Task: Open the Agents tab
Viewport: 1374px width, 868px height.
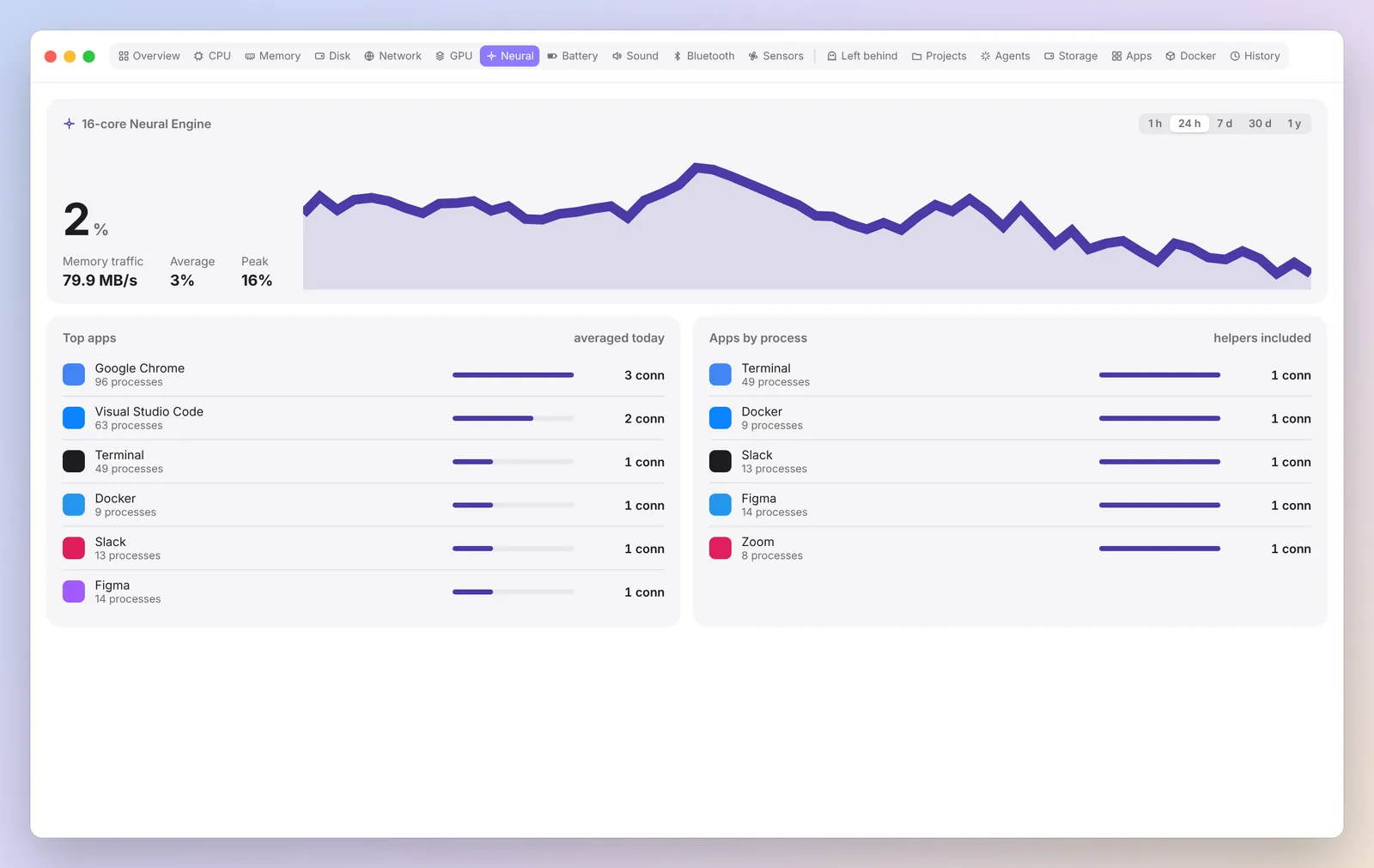Action: [1006, 56]
